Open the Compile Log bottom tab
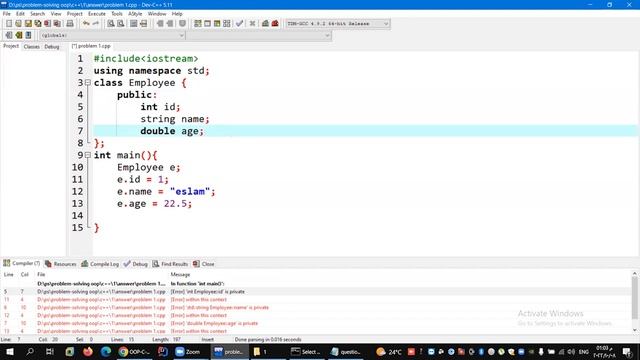The height and width of the screenshot is (360, 640). (100, 264)
